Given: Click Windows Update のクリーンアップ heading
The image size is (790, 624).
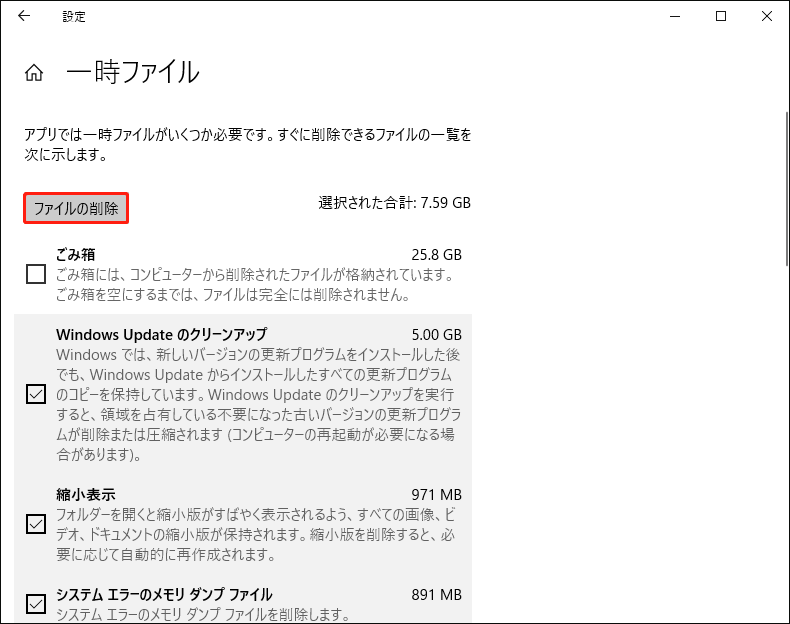Looking at the screenshot, I should pyautogui.click(x=162, y=335).
